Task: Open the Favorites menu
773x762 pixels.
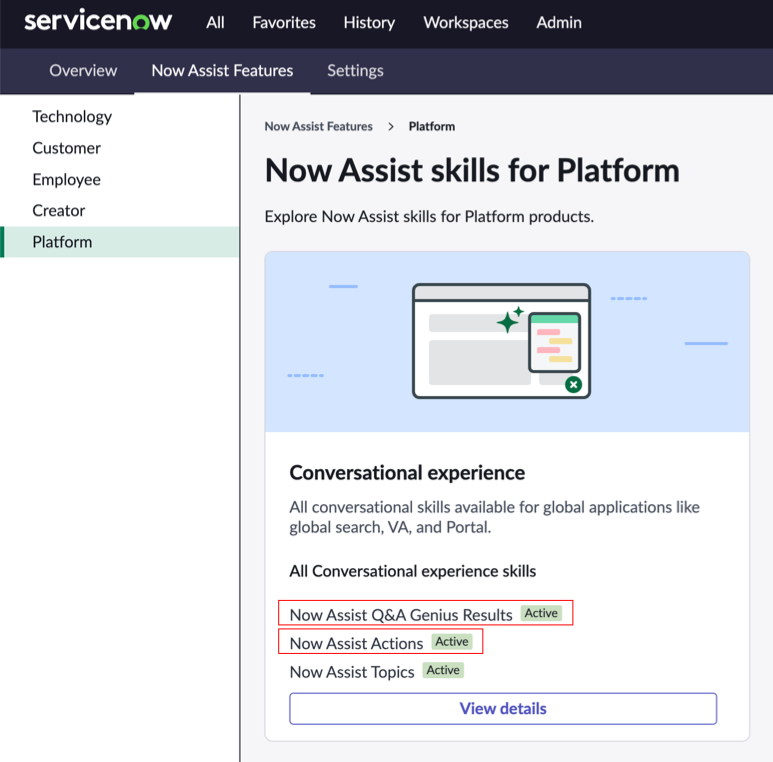Action: point(284,23)
